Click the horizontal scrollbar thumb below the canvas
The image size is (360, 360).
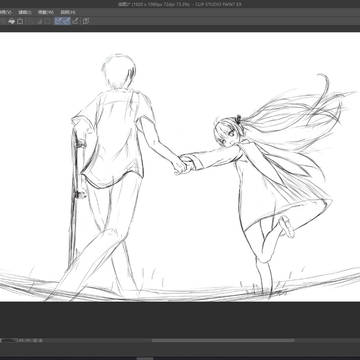(223, 340)
